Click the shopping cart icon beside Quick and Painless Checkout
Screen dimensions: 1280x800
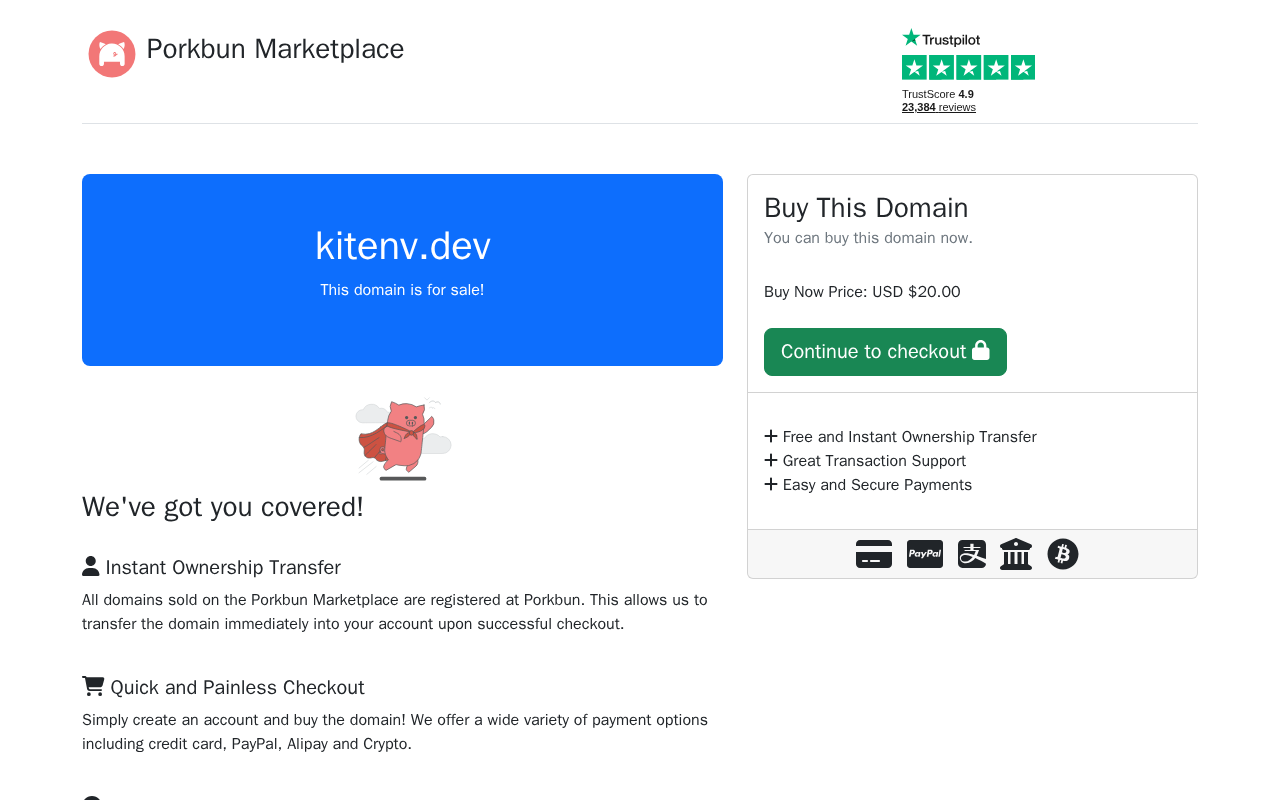pyautogui.click(x=93, y=686)
